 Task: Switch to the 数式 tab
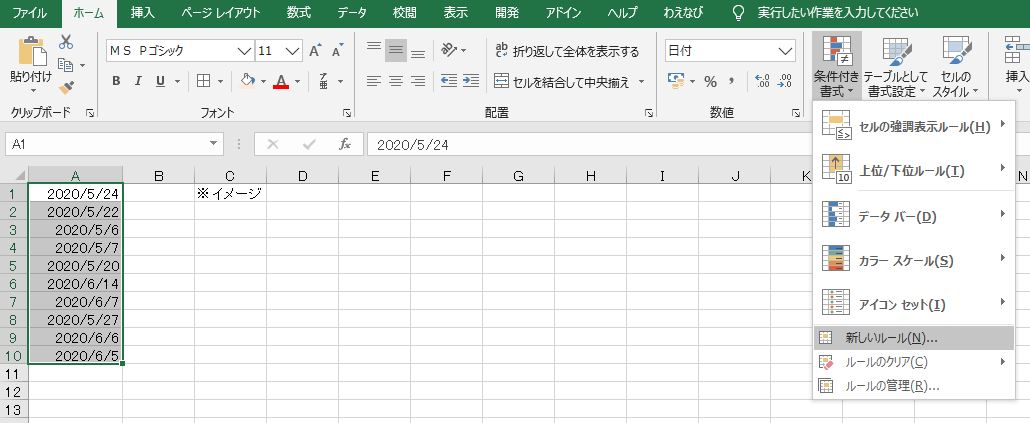pyautogui.click(x=299, y=13)
